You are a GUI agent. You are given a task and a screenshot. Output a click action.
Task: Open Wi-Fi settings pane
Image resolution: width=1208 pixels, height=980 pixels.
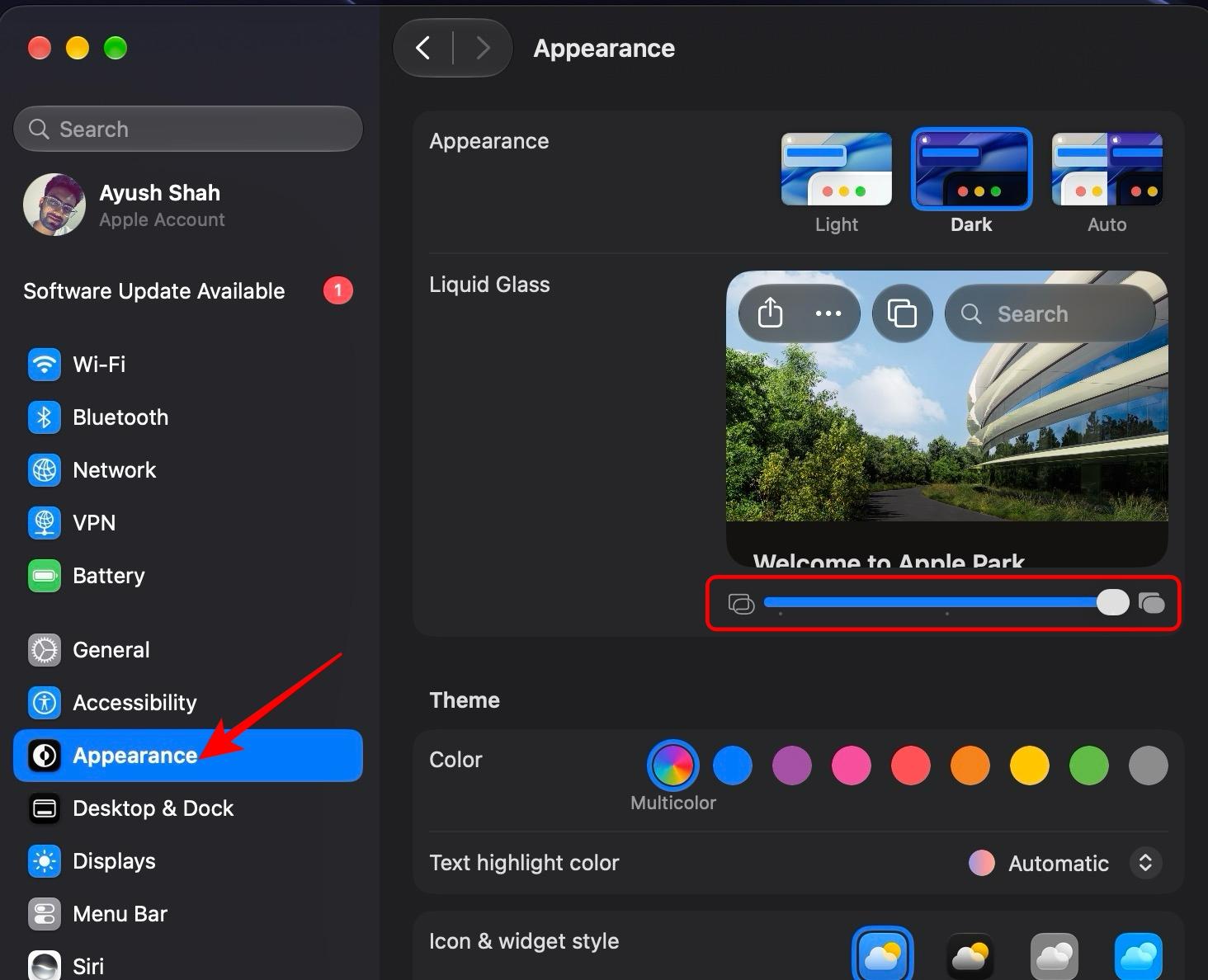188,364
